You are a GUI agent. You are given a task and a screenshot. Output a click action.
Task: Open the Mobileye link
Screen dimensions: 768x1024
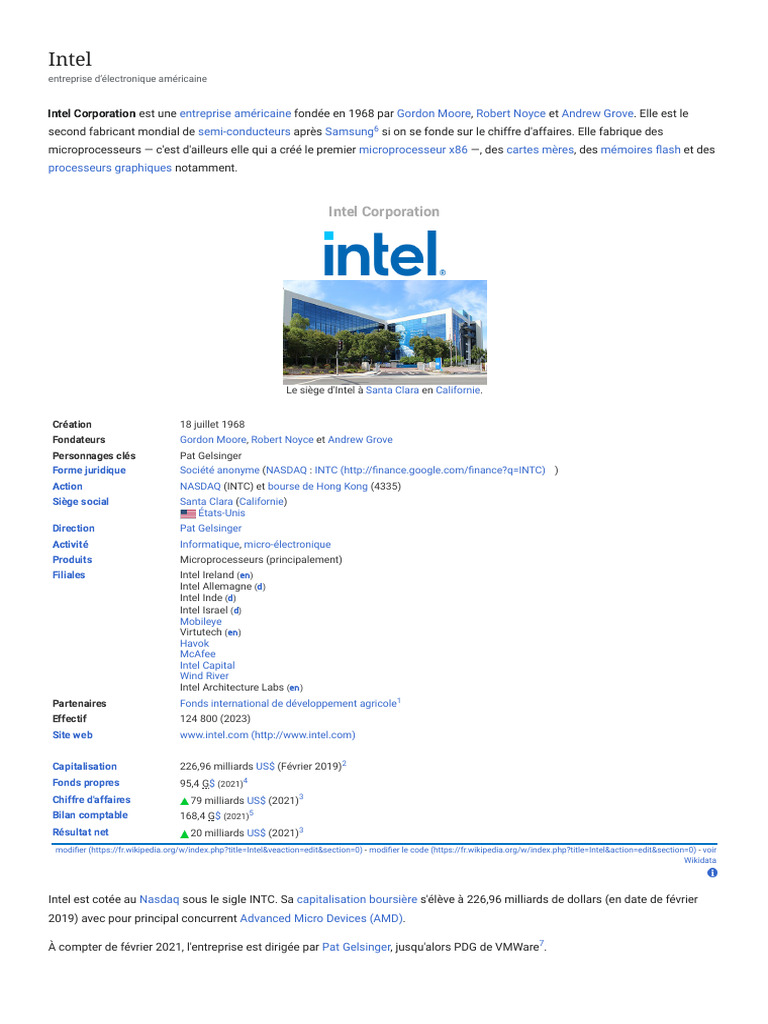(x=200, y=622)
